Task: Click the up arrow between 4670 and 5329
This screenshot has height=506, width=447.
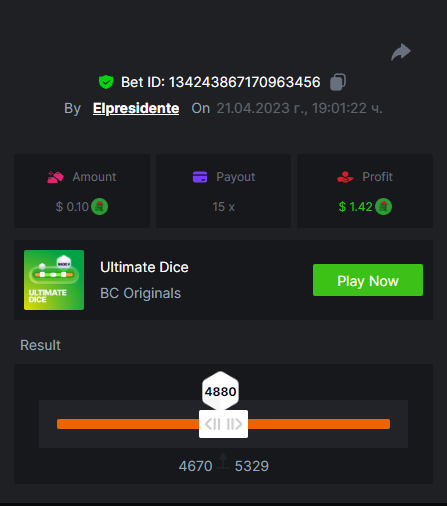Action: [223, 462]
